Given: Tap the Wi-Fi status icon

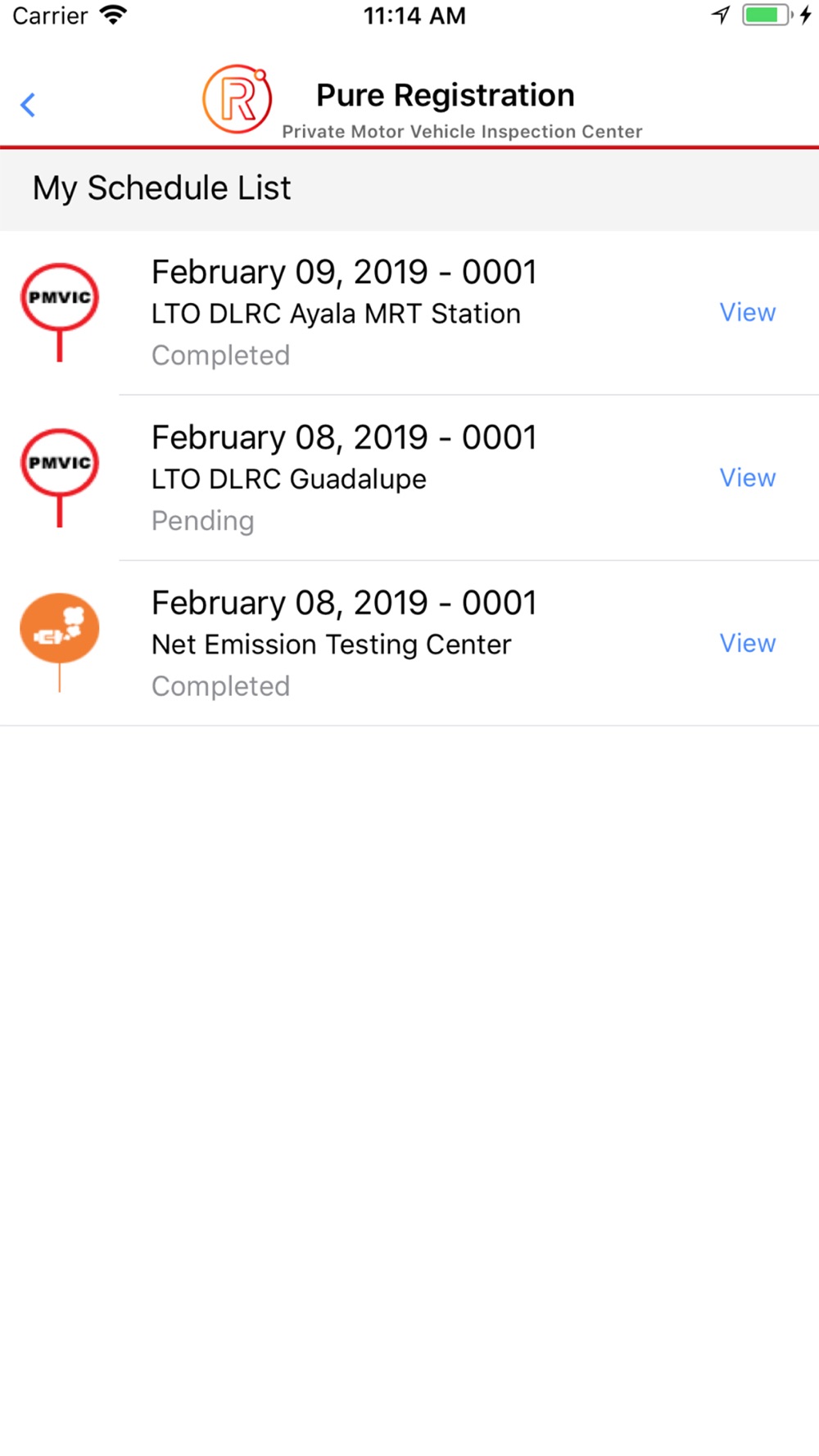Looking at the screenshot, I should coord(113,16).
